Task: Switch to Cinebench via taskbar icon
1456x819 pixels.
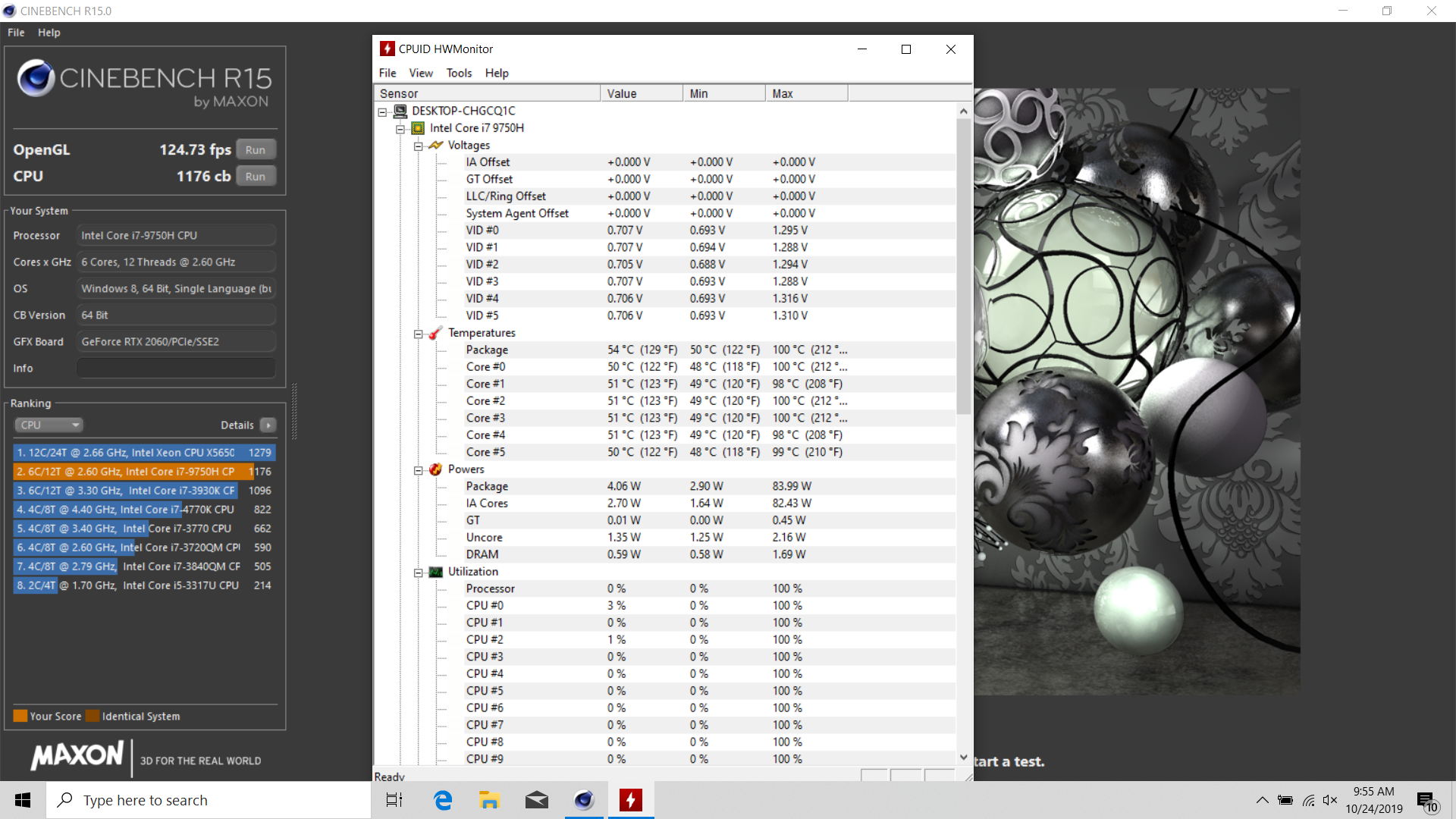Action: click(584, 800)
